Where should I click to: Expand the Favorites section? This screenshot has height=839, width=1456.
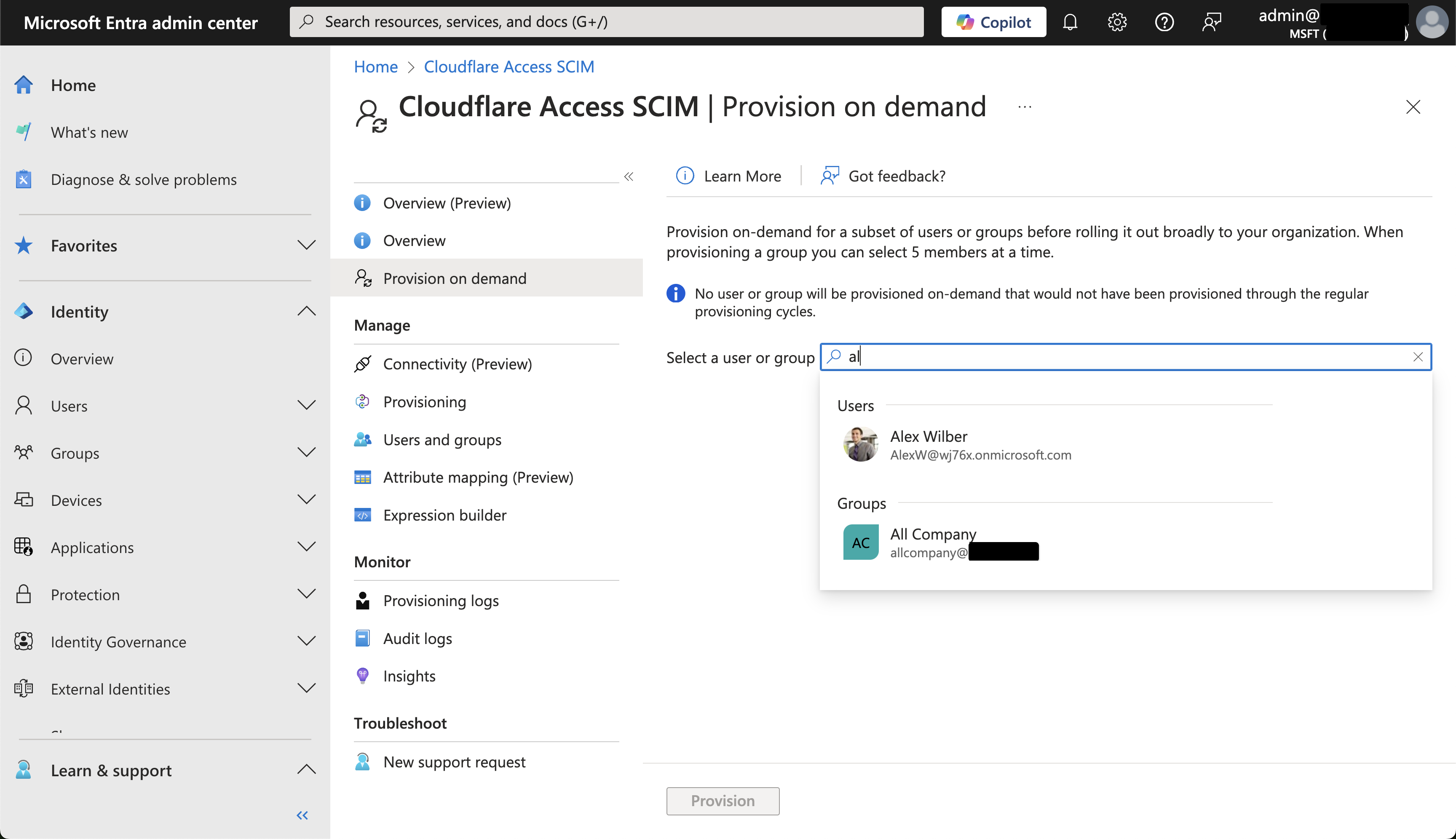point(306,246)
